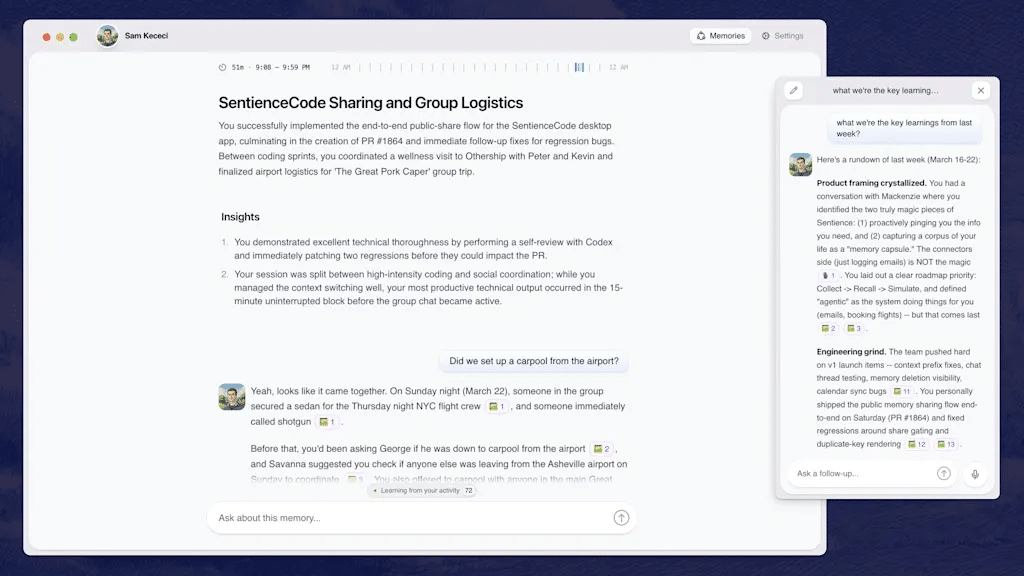Open Sam Kececi profile avatar
The width and height of the screenshot is (1024, 576).
click(107, 36)
